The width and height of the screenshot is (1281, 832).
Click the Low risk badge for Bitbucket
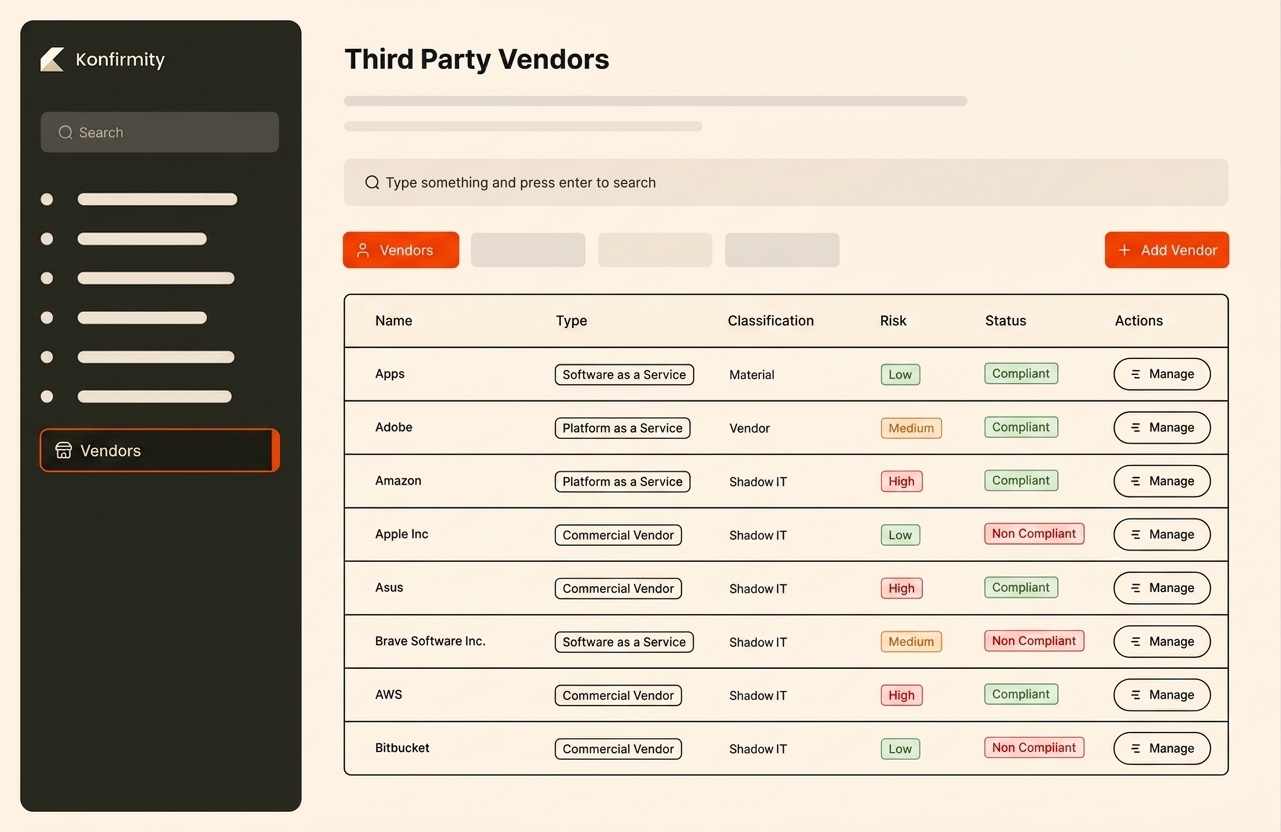pos(900,749)
